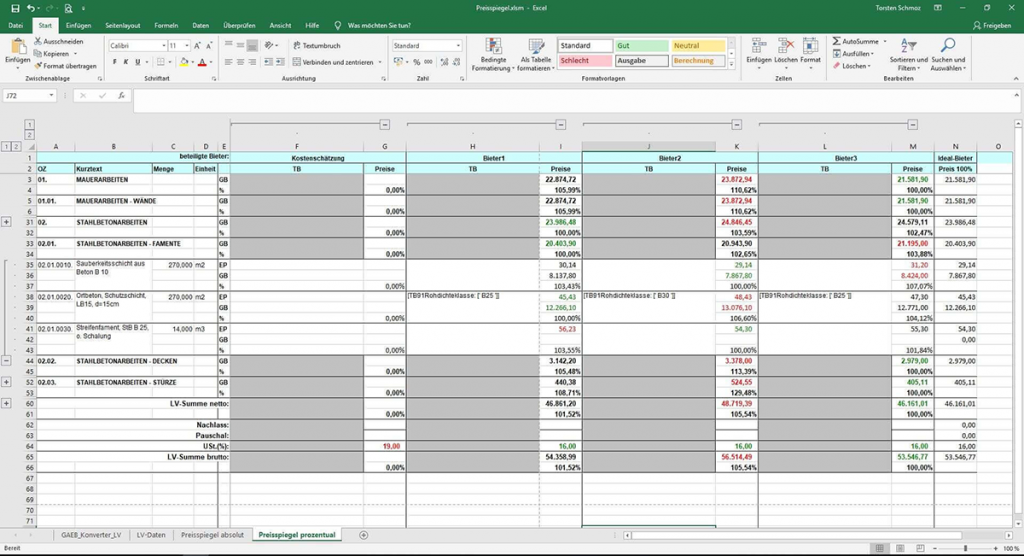1024x556 pixels.
Task: Click the Undo arrow icon
Action: pyautogui.click(x=30, y=8)
